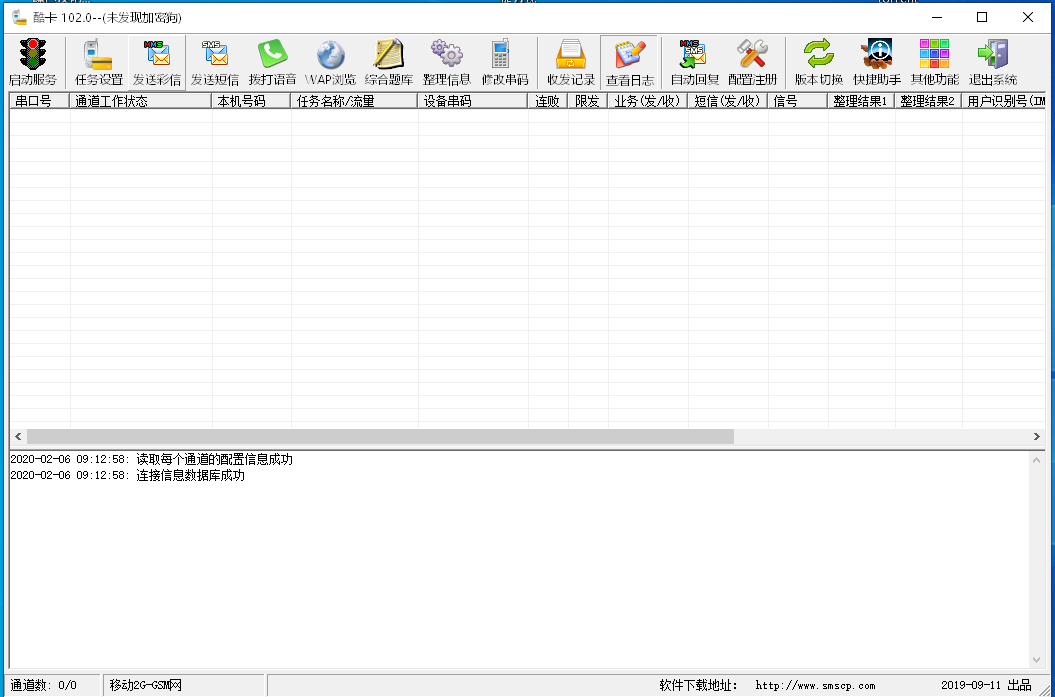
Task: Open 配置注册 tools icon
Action: click(x=752, y=54)
